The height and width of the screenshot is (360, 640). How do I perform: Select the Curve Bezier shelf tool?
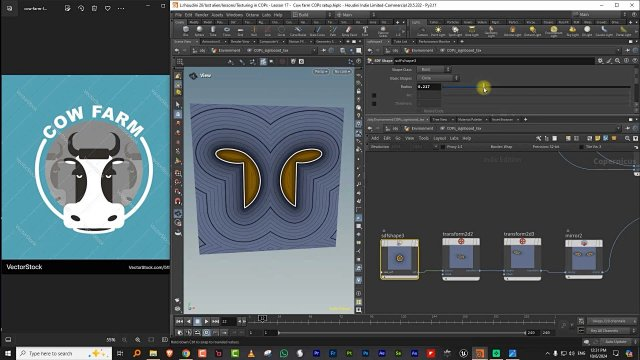point(298,31)
